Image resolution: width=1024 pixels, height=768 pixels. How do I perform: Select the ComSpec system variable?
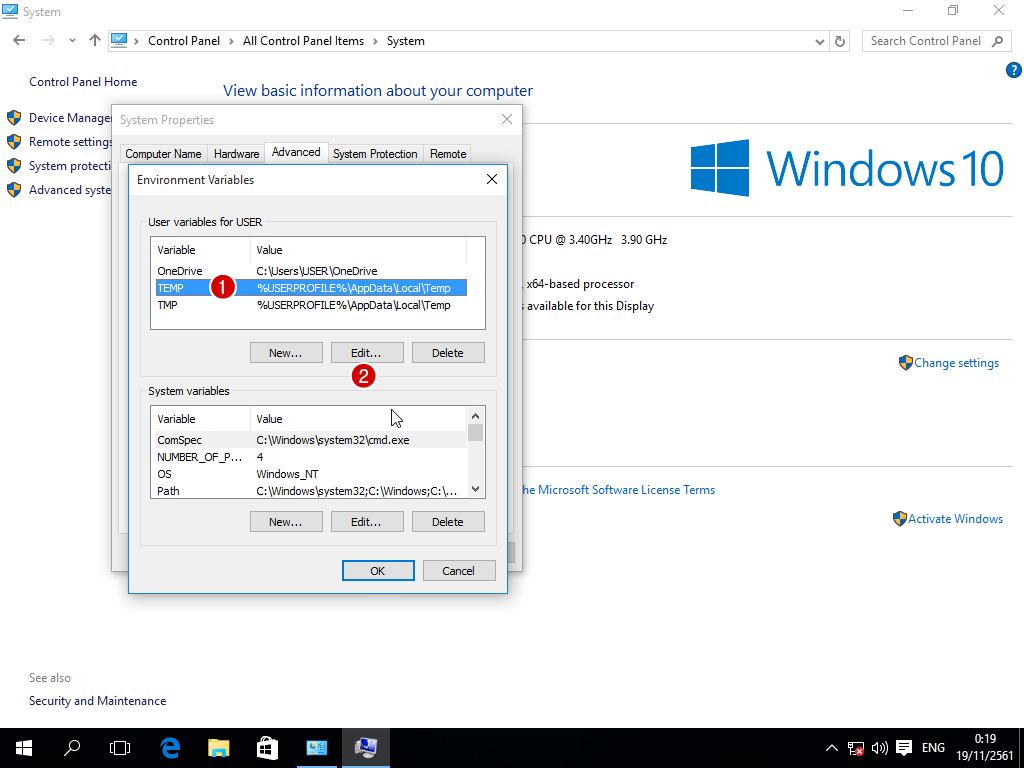[312, 440]
